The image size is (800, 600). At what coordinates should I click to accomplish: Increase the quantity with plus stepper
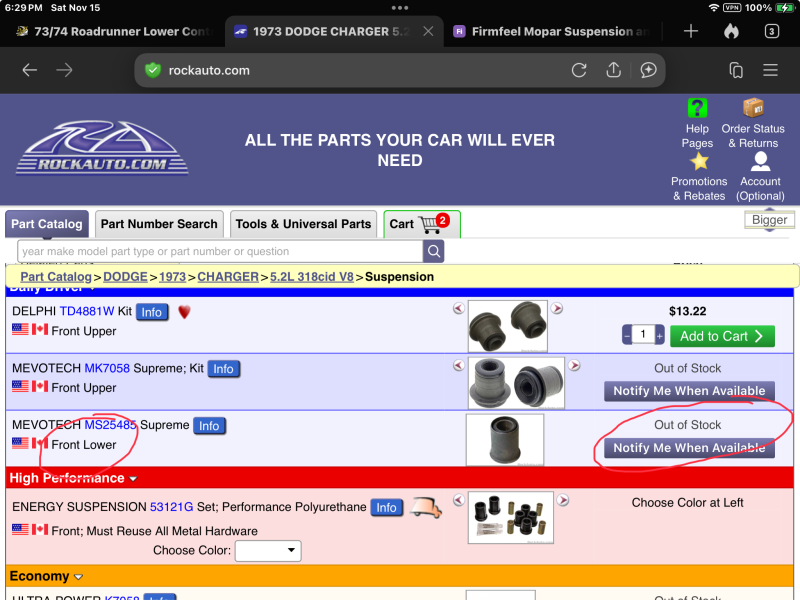coord(659,336)
